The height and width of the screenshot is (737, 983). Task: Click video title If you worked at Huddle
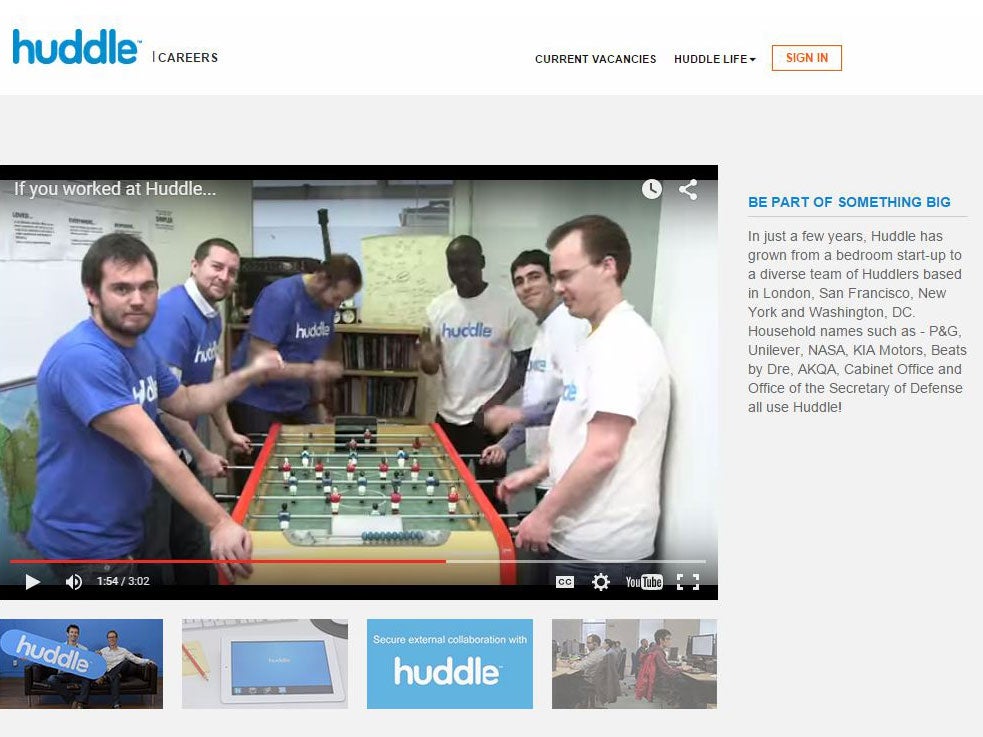115,189
